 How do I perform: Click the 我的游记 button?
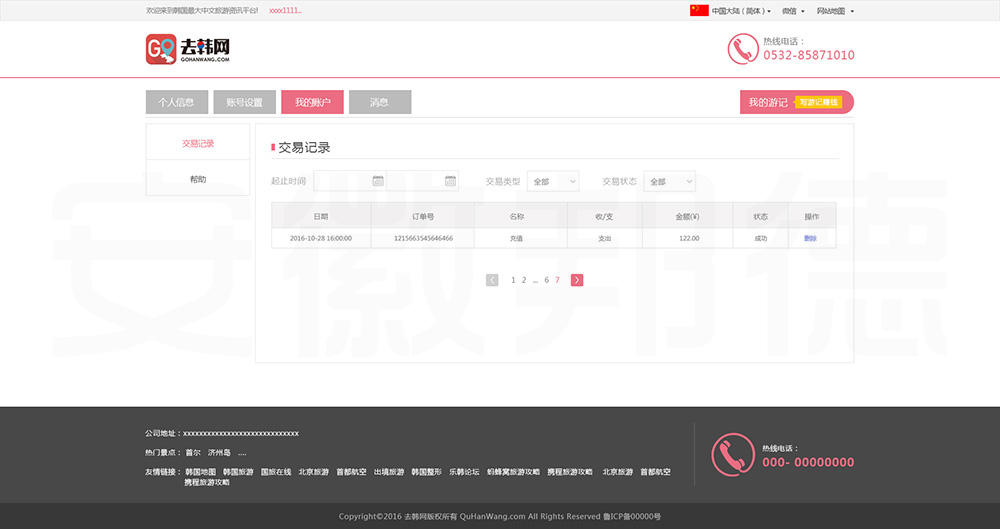[768, 102]
